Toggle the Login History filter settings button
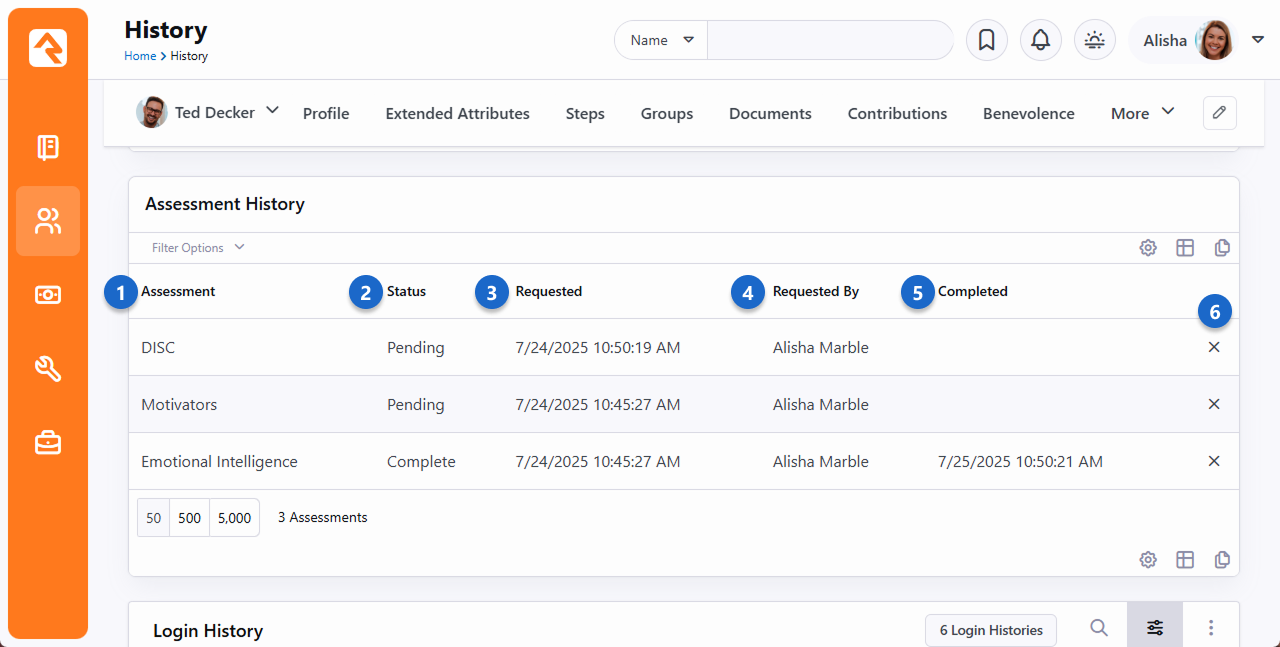 [x=1154, y=628]
